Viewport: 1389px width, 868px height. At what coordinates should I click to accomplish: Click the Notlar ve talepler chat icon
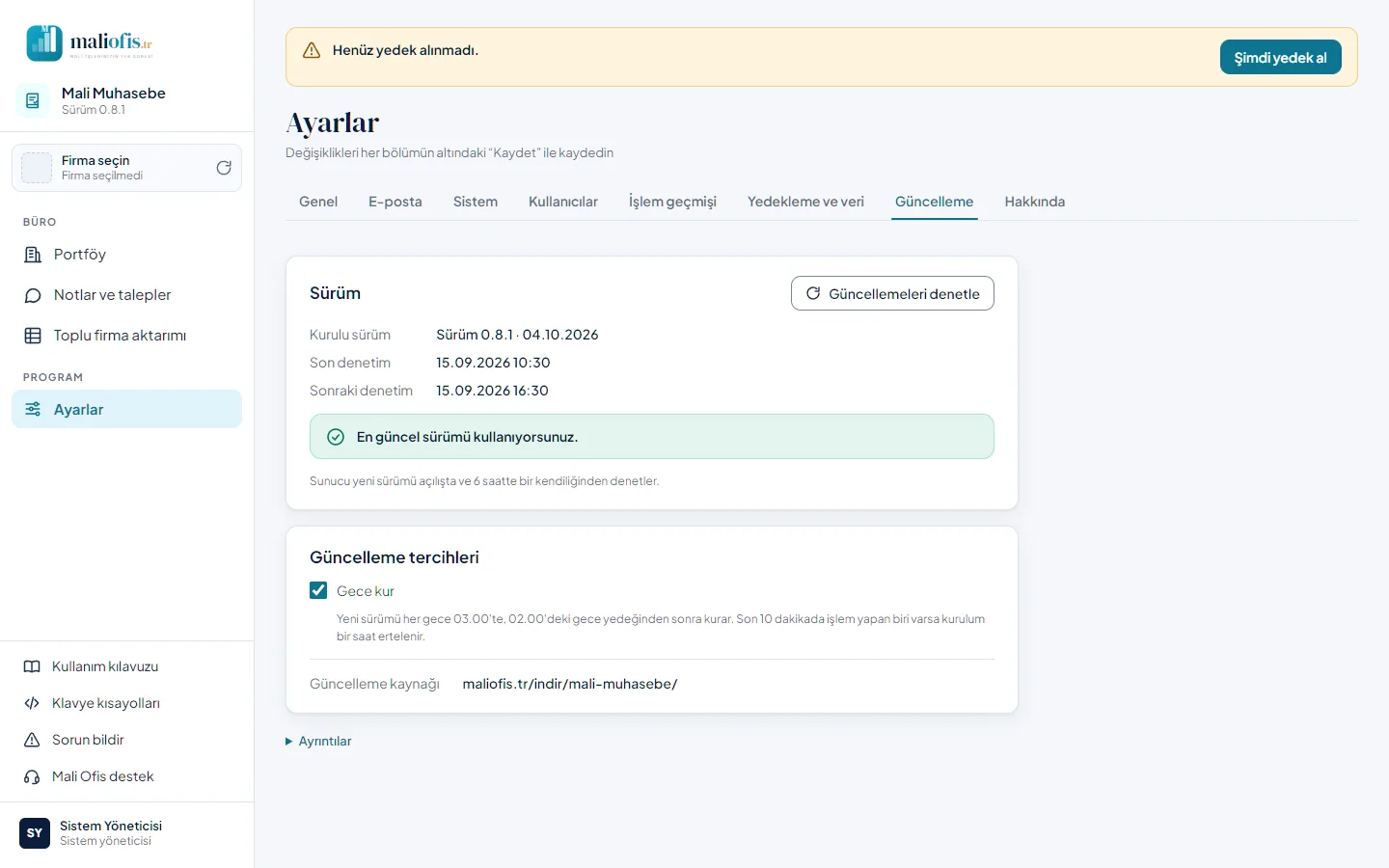[33, 295]
